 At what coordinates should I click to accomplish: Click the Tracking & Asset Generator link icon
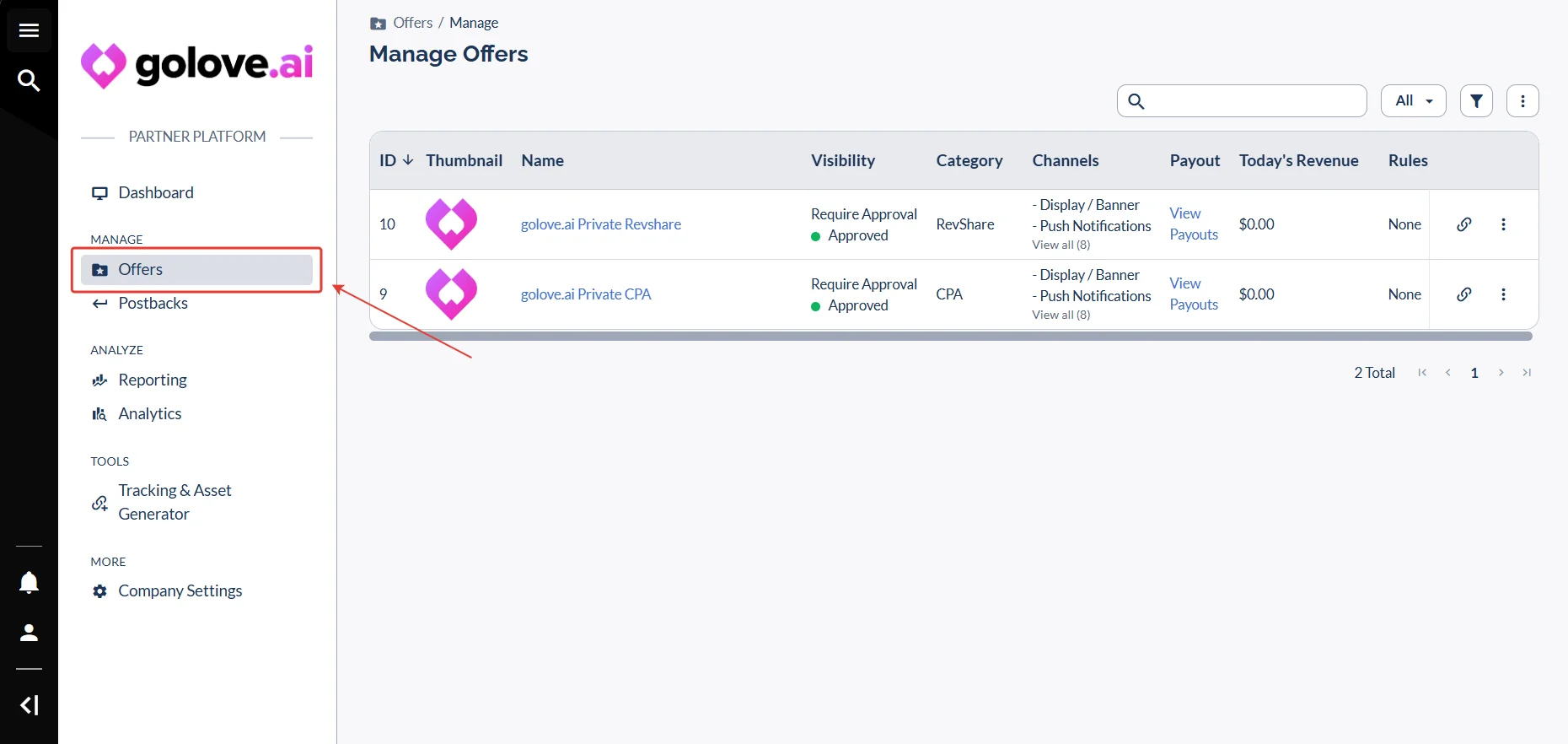[99, 503]
